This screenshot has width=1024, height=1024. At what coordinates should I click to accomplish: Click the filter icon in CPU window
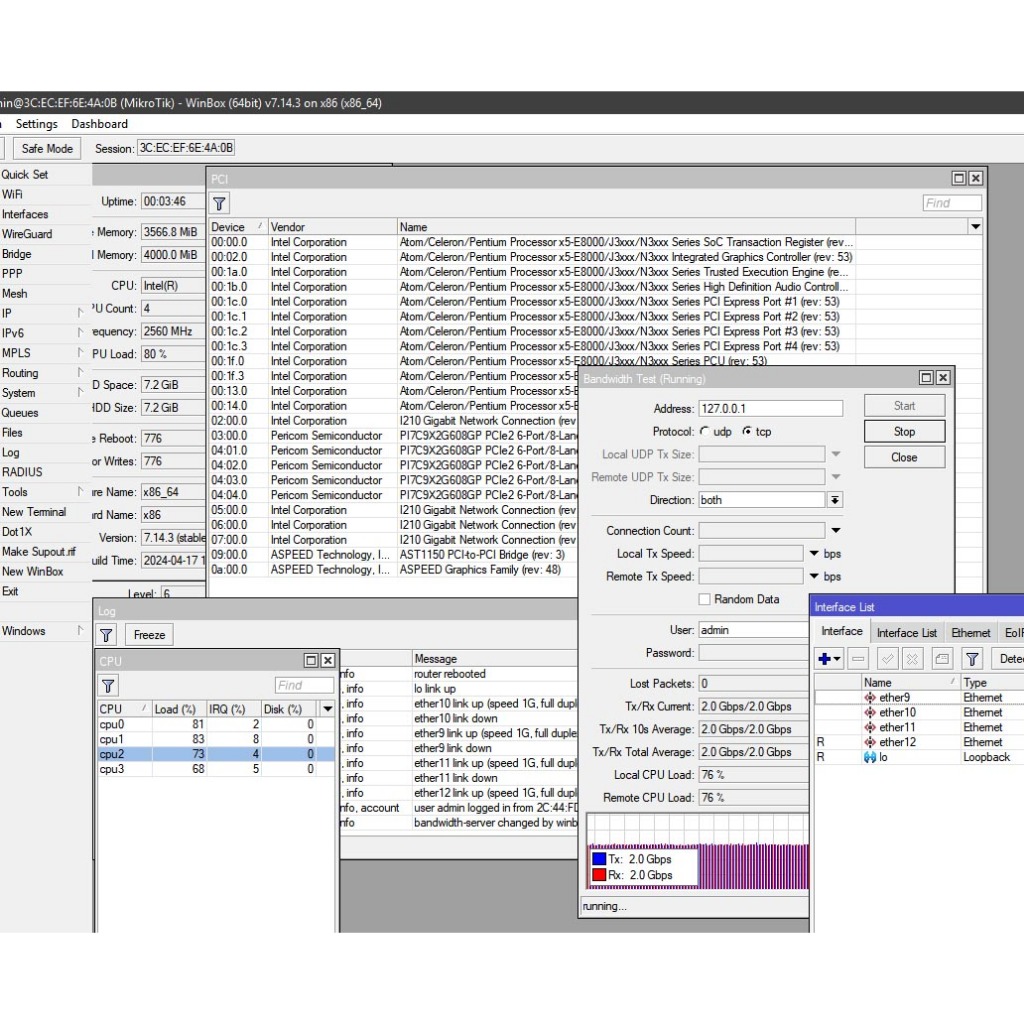click(109, 685)
